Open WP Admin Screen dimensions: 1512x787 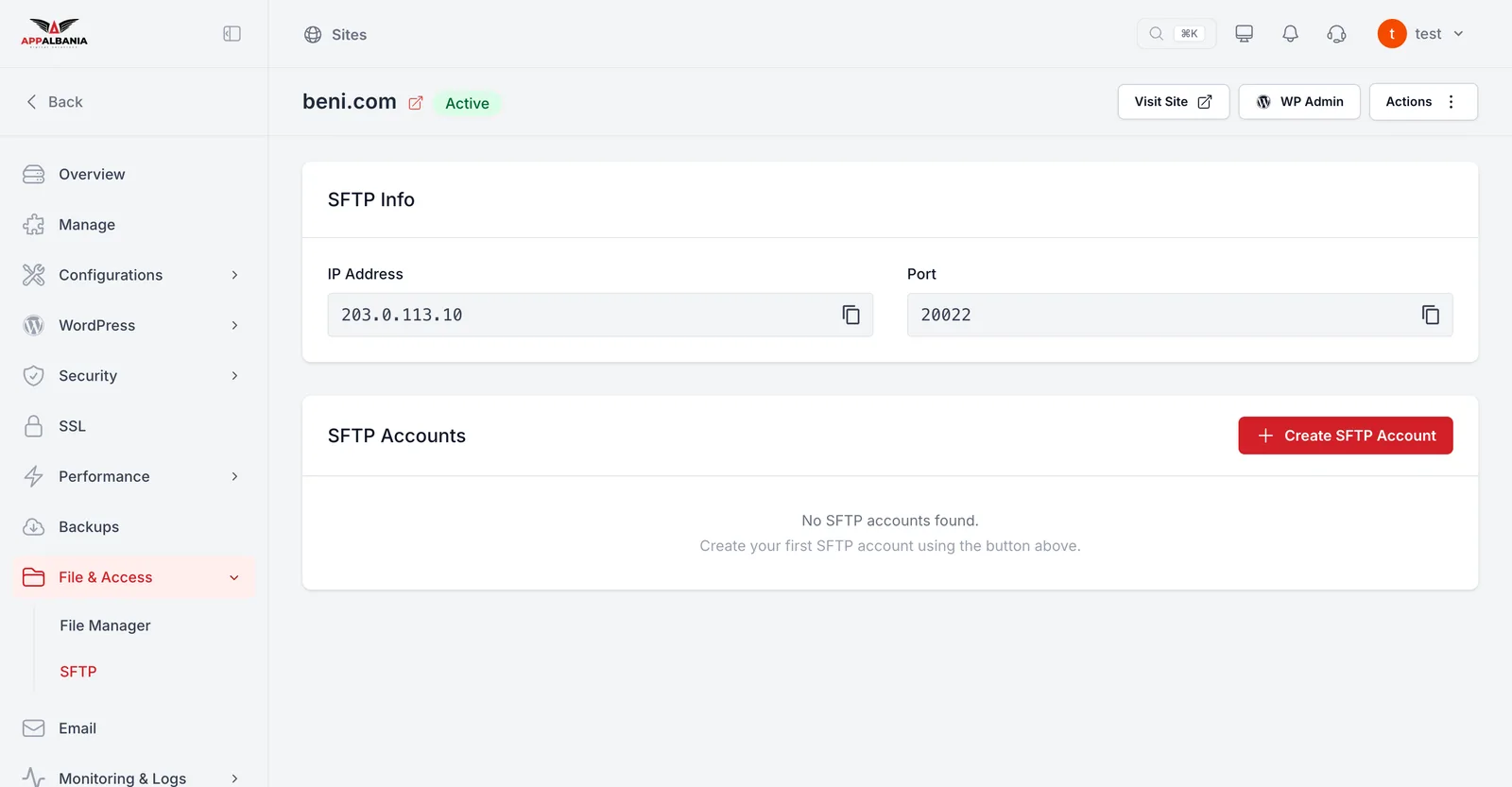point(1299,102)
